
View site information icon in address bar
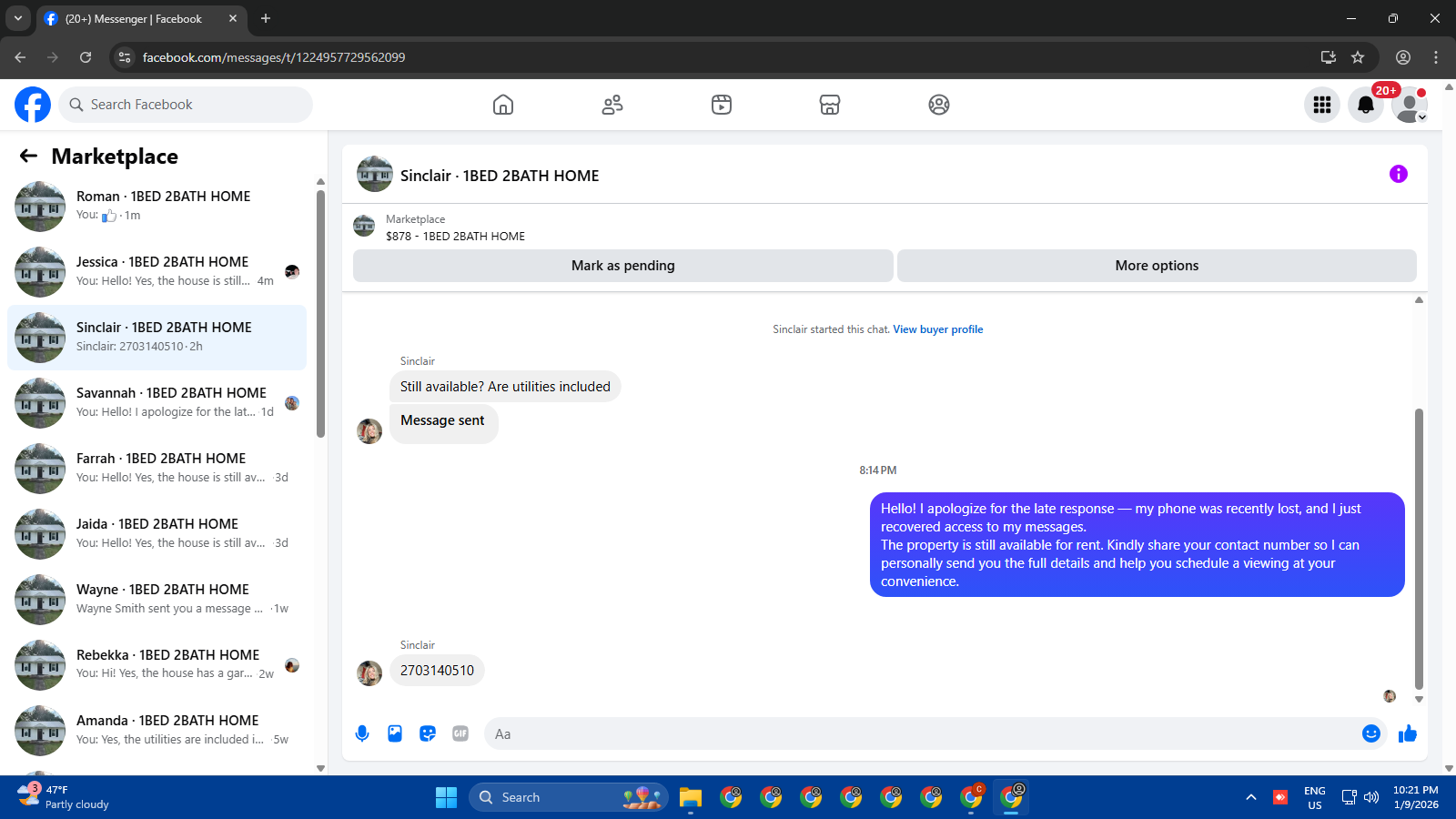[x=125, y=57]
